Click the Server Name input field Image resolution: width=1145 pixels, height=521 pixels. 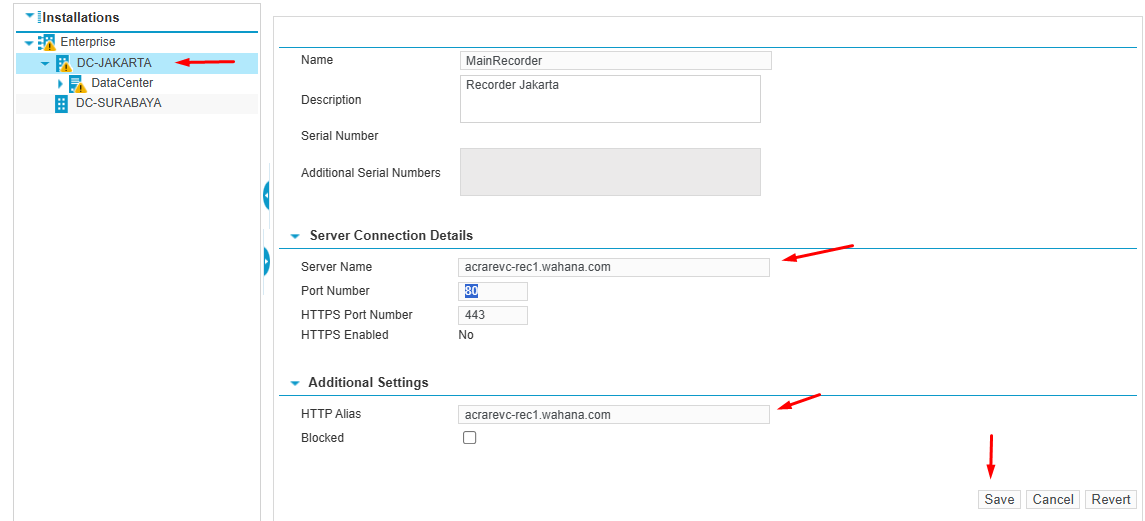(613, 267)
